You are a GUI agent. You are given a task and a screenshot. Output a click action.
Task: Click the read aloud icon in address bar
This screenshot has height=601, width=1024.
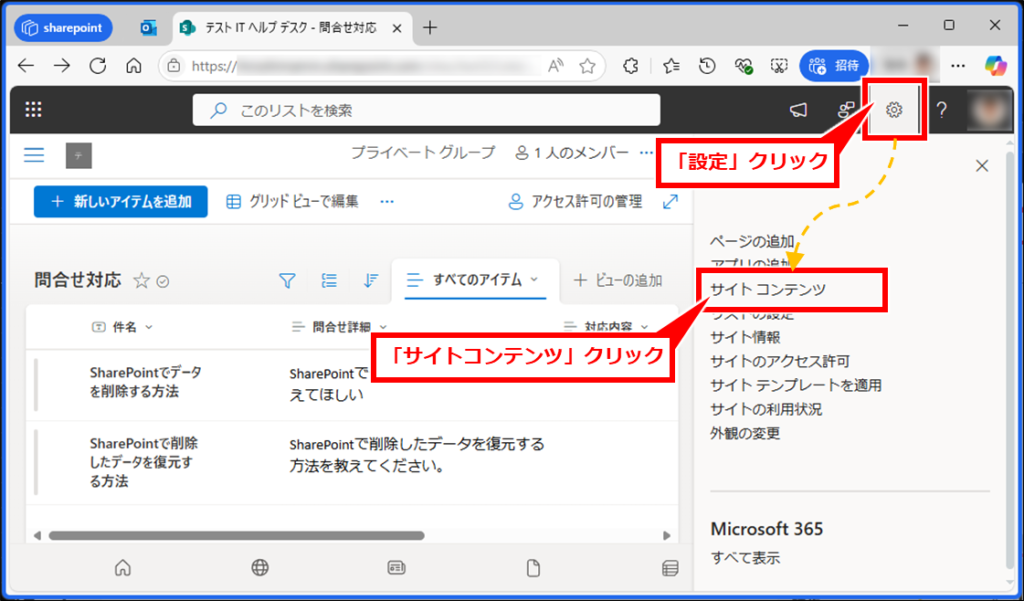[556, 65]
